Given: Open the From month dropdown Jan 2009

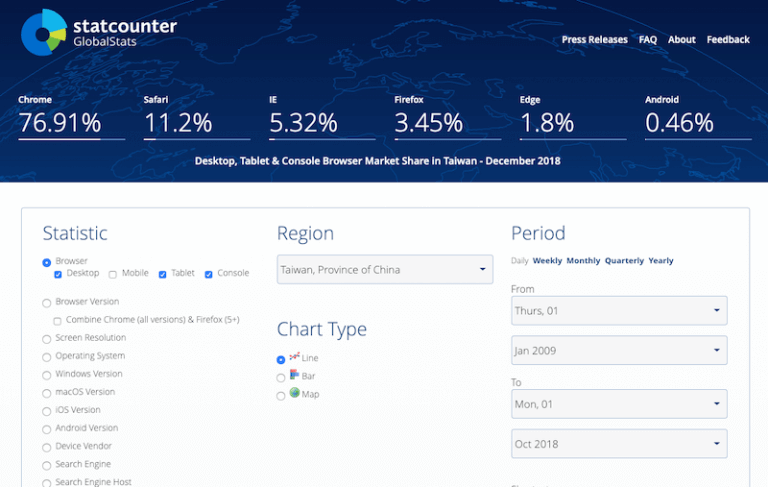Looking at the screenshot, I should (619, 350).
